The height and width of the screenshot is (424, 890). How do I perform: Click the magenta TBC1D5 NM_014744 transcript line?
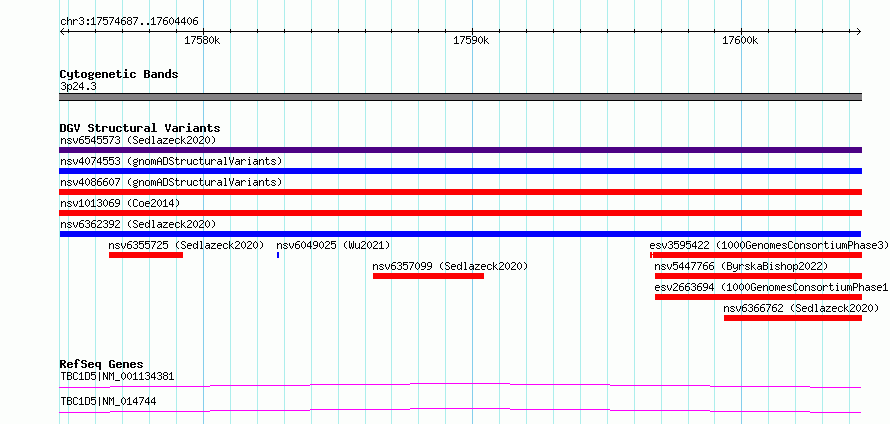tap(460, 410)
